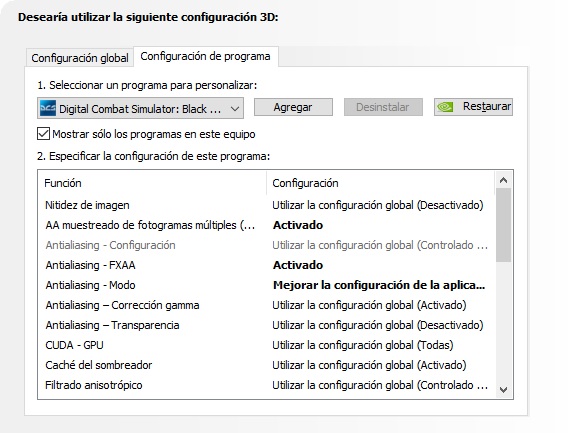The height and width of the screenshot is (433, 568).
Task: Open the MFAA 'Activado' setting value
Action: tap(298, 225)
